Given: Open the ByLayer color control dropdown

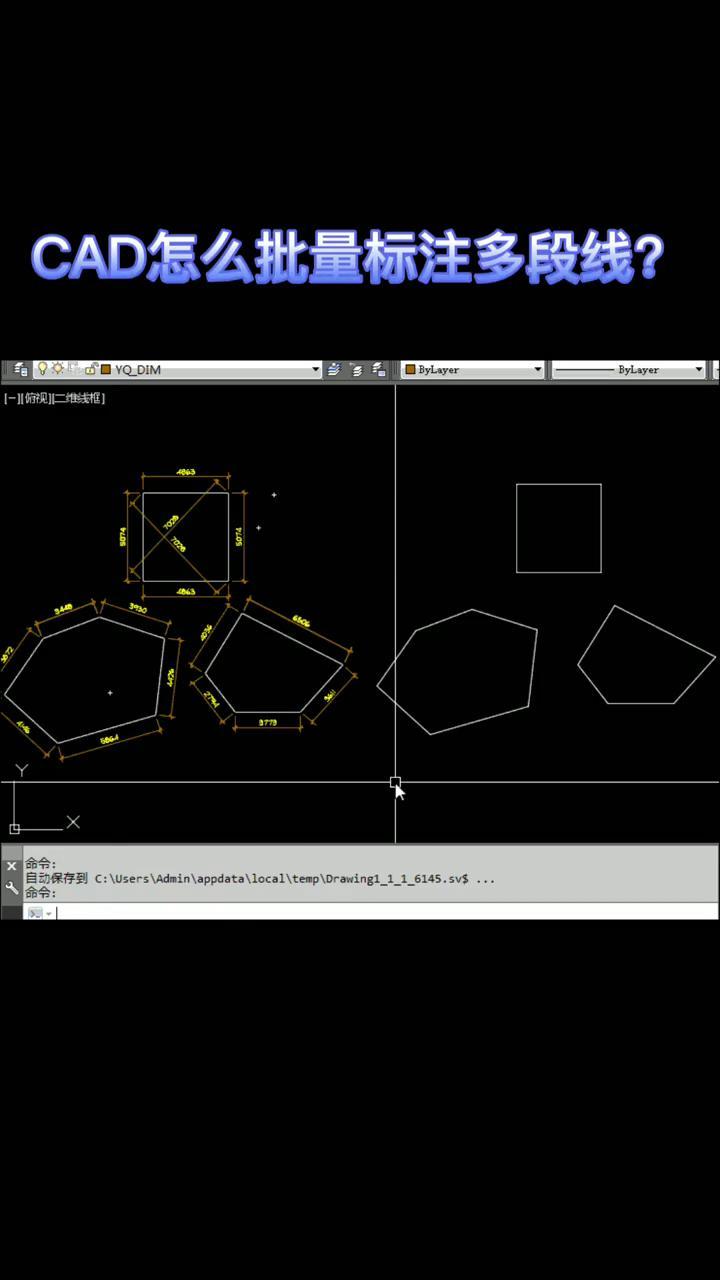Looking at the screenshot, I should pos(537,370).
